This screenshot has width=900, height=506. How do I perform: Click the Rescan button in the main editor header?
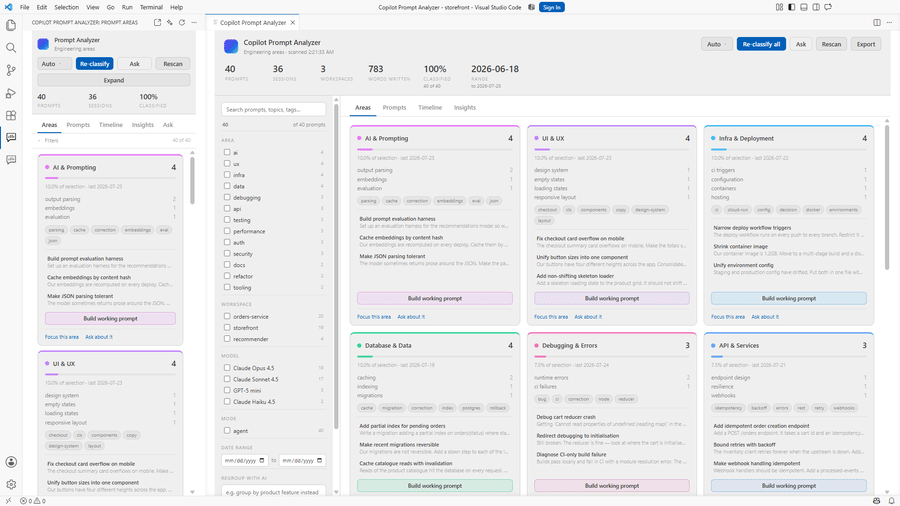click(x=831, y=44)
